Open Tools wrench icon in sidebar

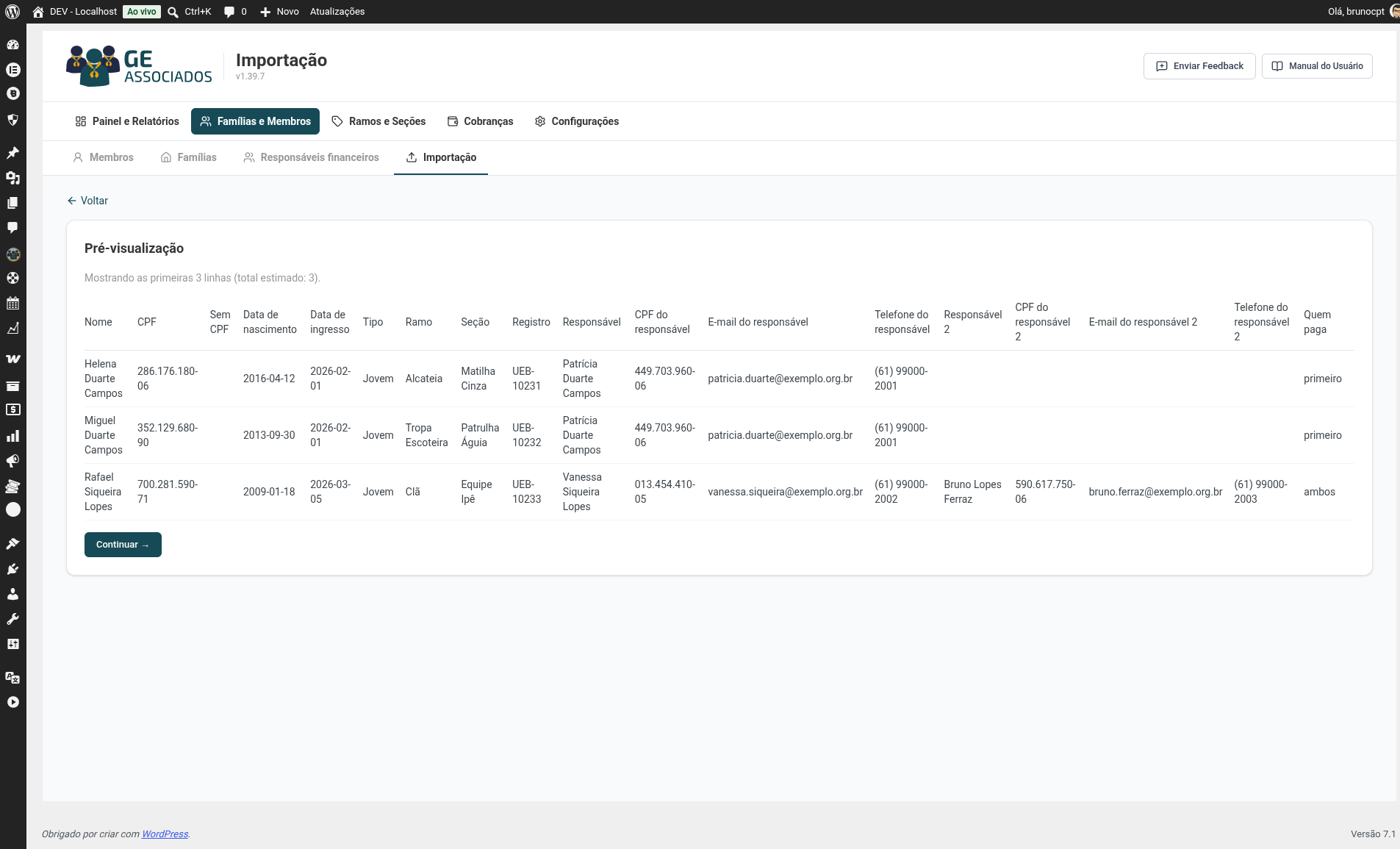pyautogui.click(x=12, y=619)
